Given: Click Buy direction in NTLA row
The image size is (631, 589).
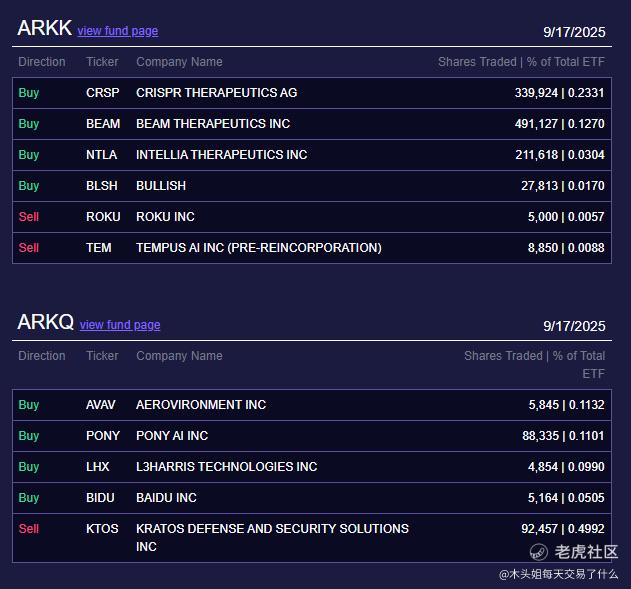Looking at the screenshot, I should [x=29, y=155].
